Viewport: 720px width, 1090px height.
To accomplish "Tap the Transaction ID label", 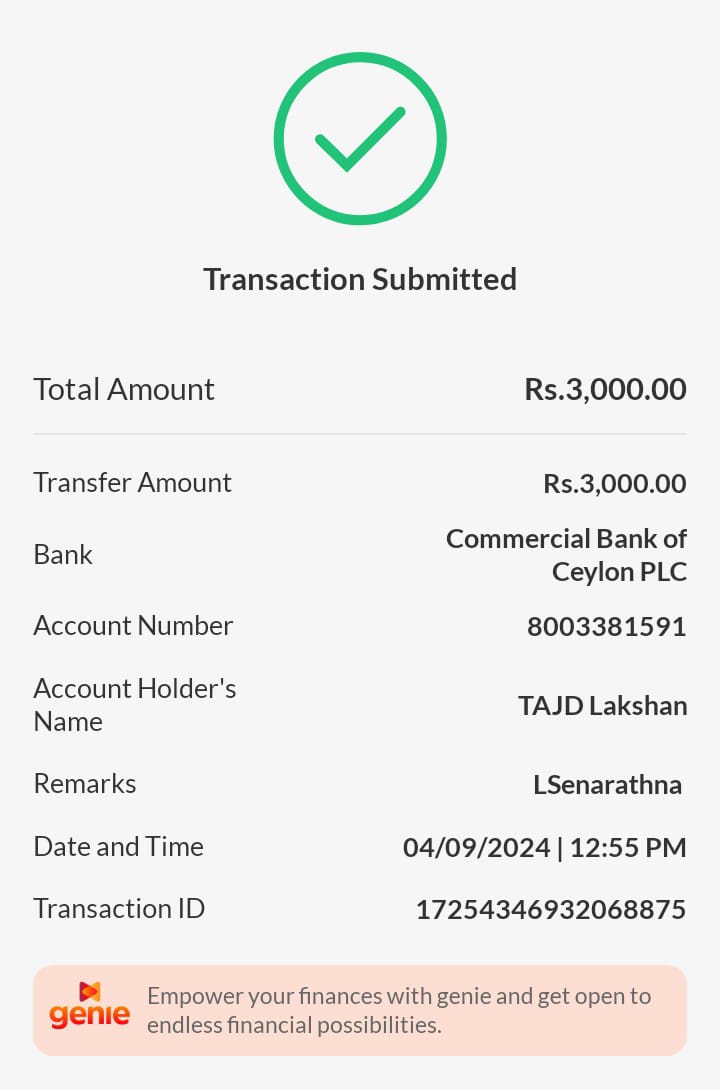I will point(119,908).
